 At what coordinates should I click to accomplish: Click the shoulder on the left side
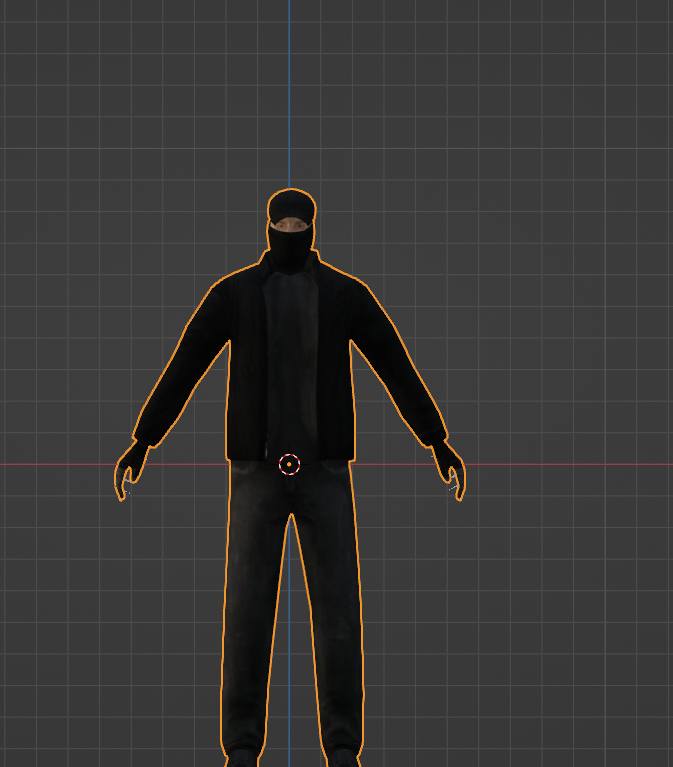click(225, 285)
